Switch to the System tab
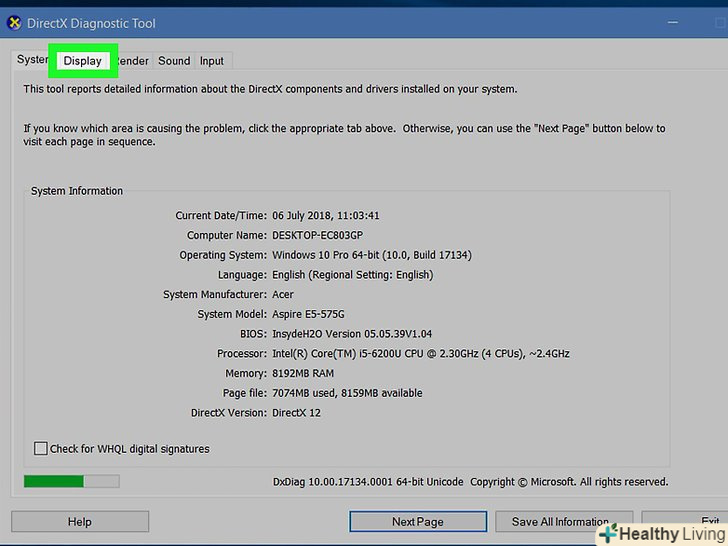The width and height of the screenshot is (728, 546). [31, 60]
